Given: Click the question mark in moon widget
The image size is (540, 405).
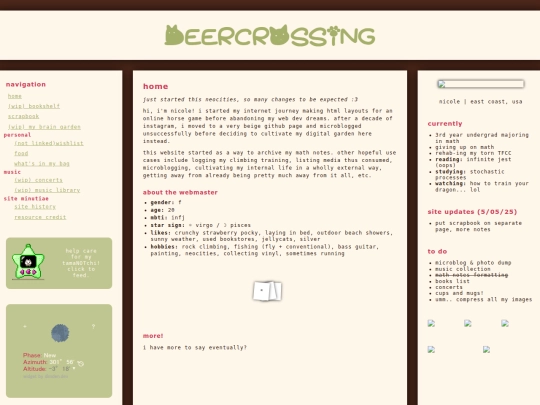Looking at the screenshot, I should [93, 326].
